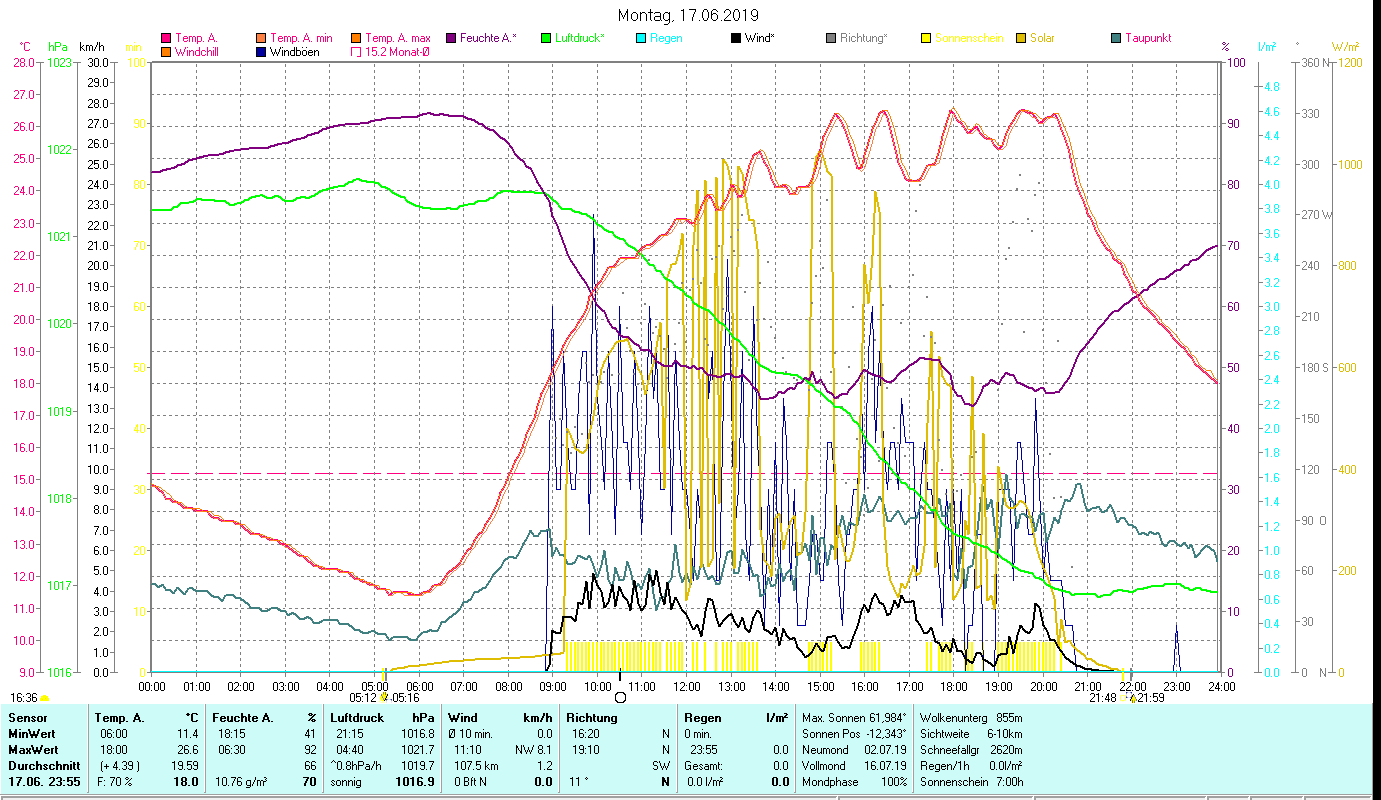Click the MinWert row label
Screen dimensions: 1381x800
tap(32, 734)
